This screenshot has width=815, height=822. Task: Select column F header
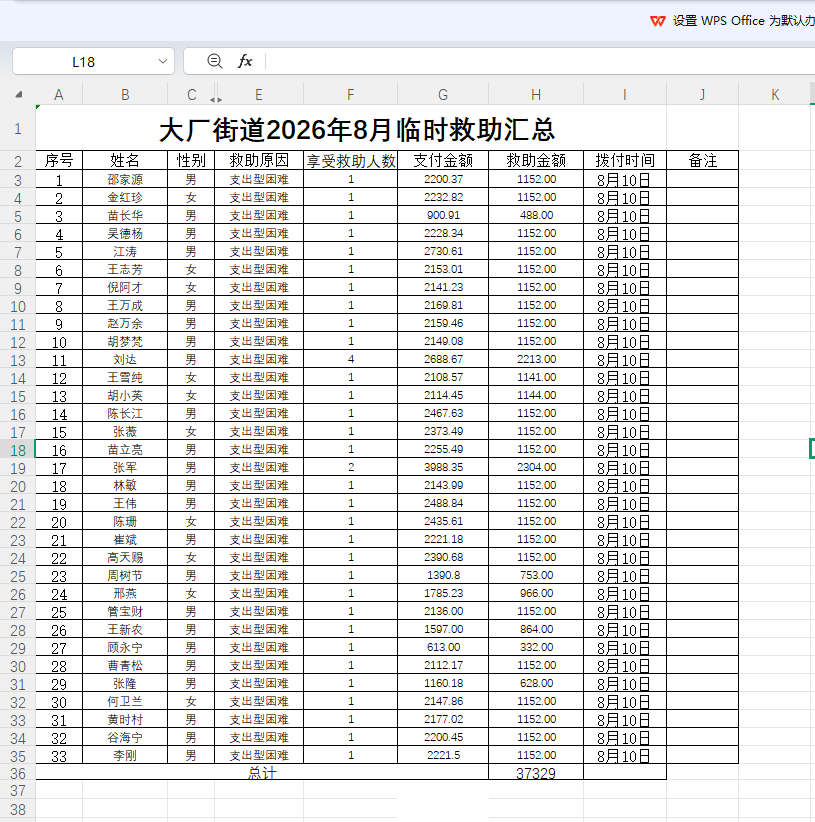pos(351,95)
